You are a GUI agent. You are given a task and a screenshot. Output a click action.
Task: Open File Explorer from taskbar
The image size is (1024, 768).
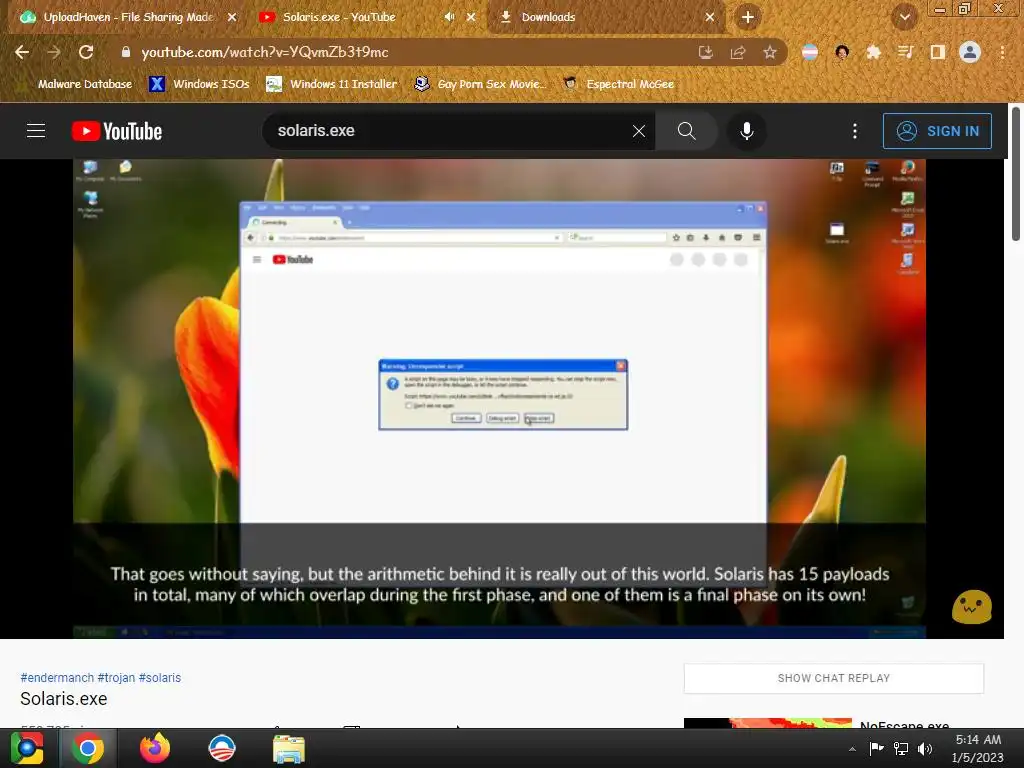pos(288,748)
